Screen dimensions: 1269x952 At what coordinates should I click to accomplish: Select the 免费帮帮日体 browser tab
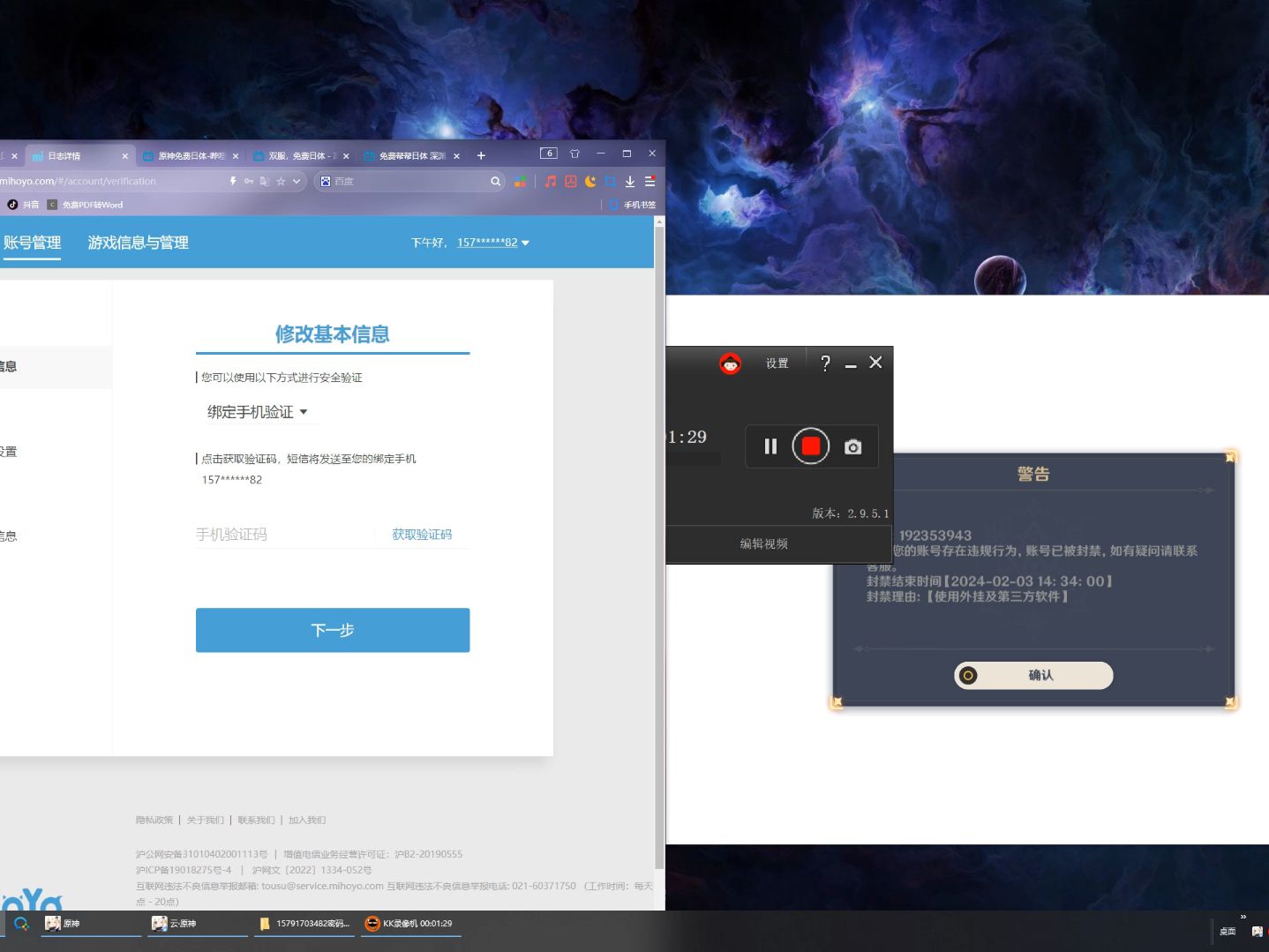pos(411,156)
